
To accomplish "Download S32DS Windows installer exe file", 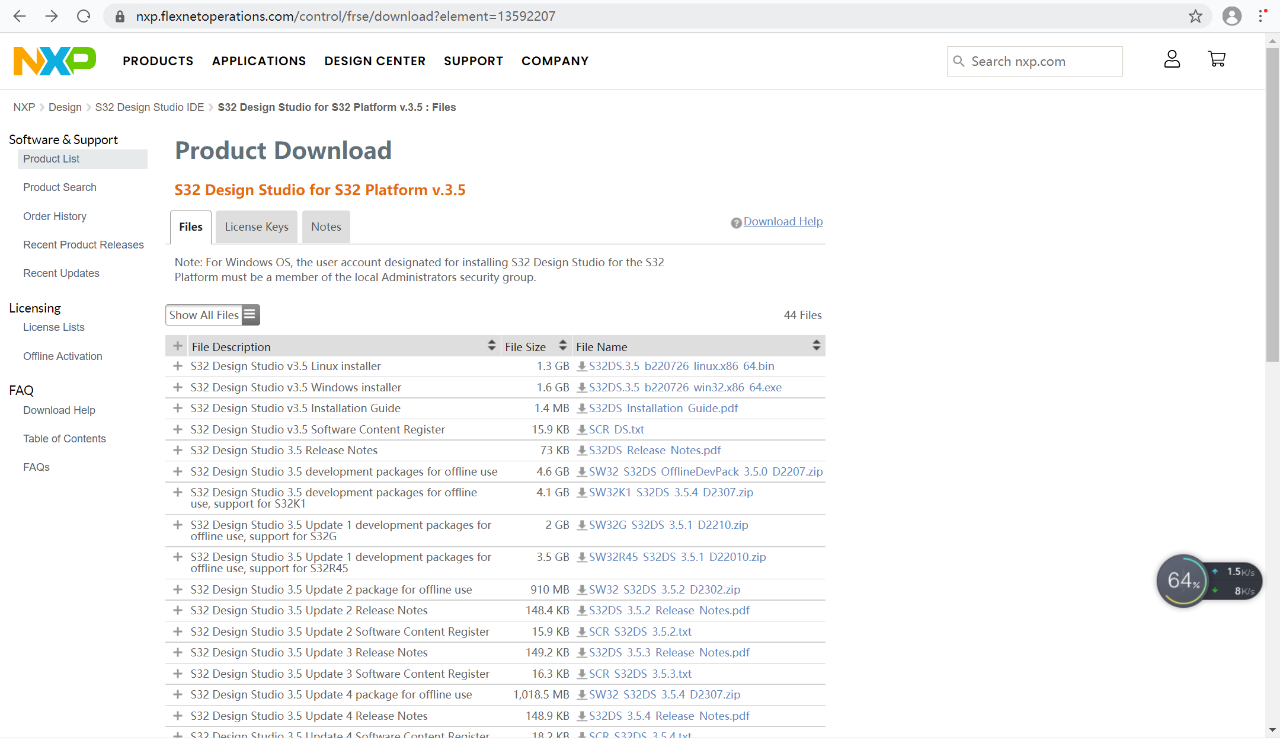I will click(684, 387).
